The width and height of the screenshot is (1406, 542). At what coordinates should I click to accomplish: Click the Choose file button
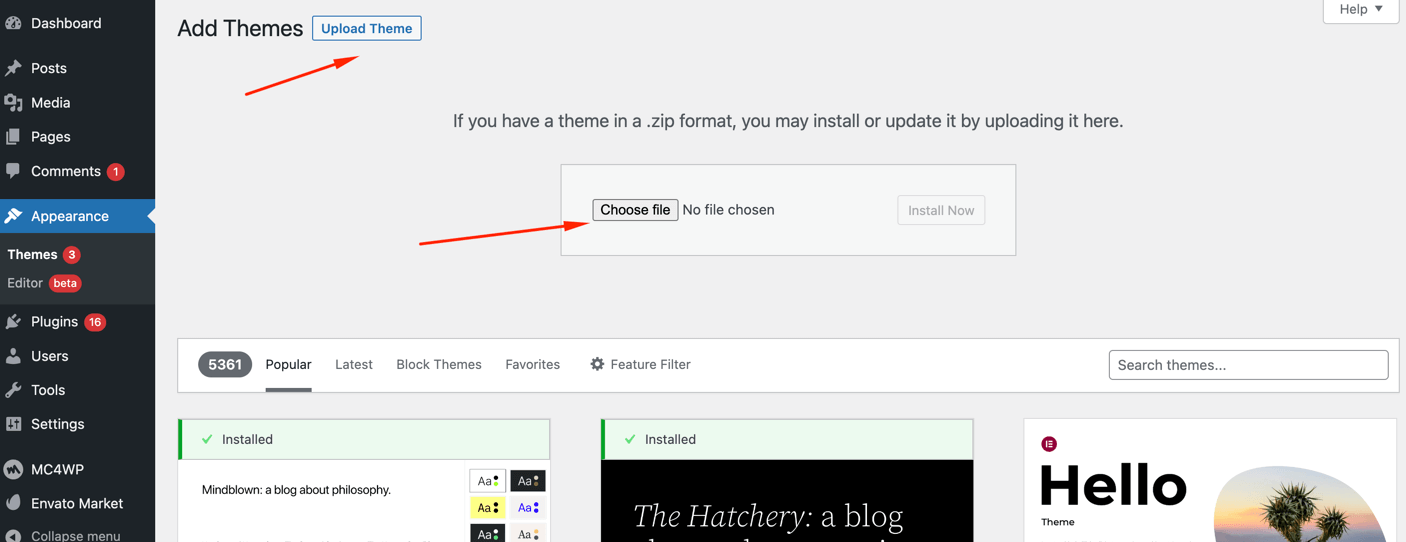635,210
